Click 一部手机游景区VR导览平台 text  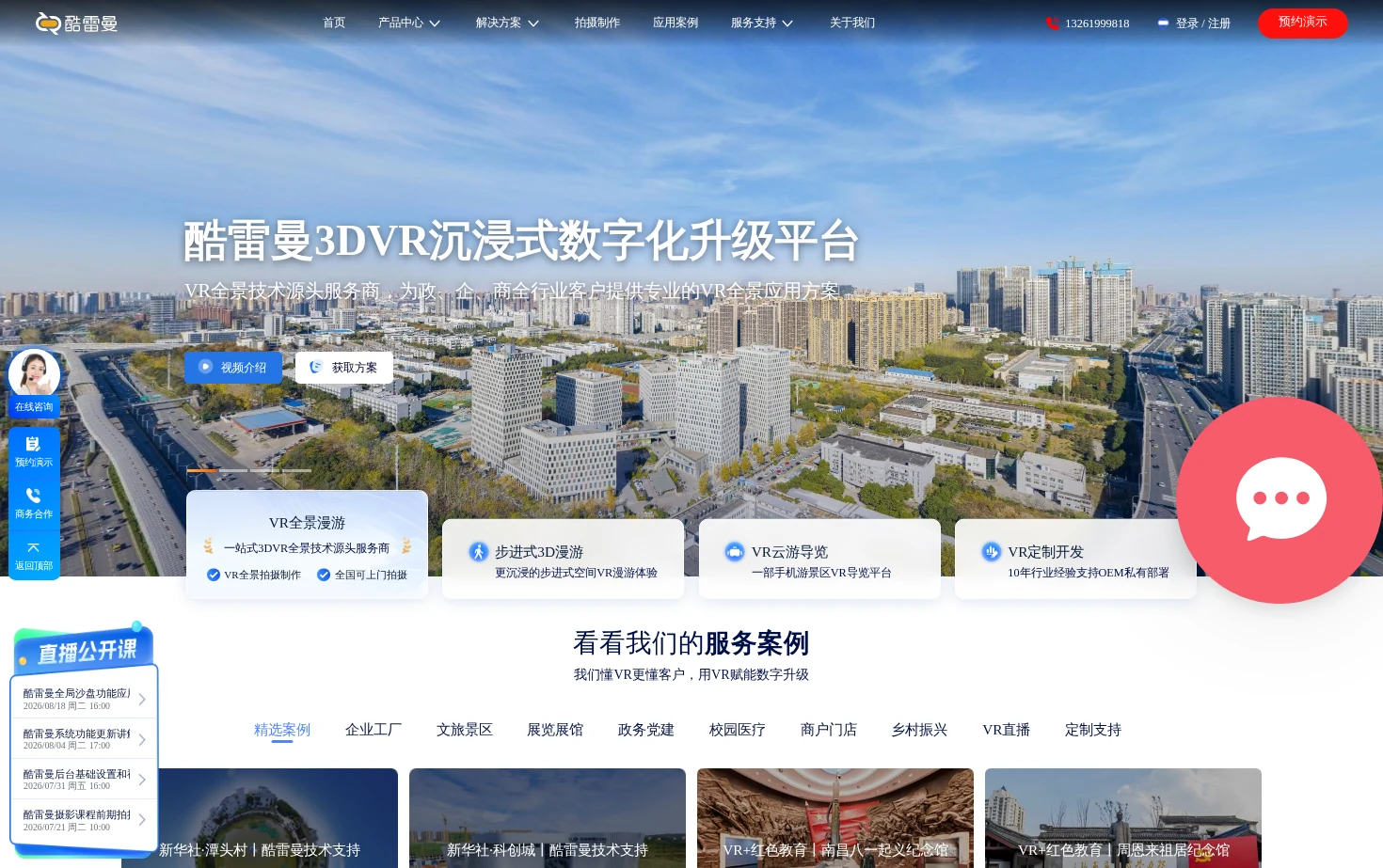821,573
